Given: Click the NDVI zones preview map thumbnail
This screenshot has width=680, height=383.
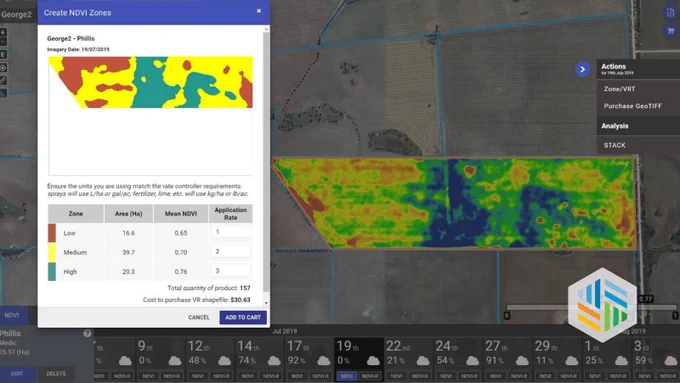Looking at the screenshot, I should [150, 82].
